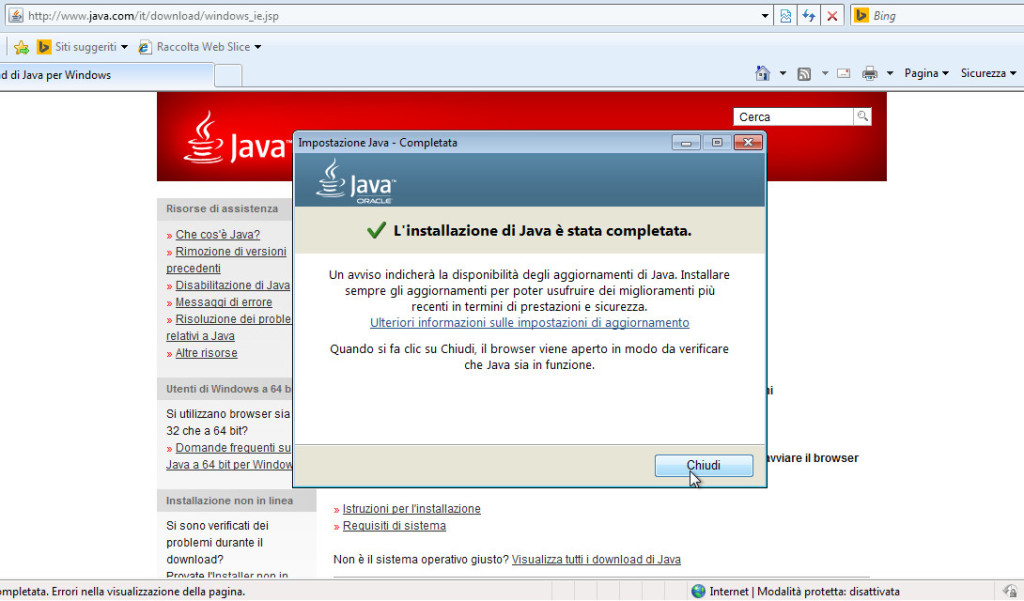1024x601 pixels.
Task: Click the status bar error message text
Action: [123, 592]
